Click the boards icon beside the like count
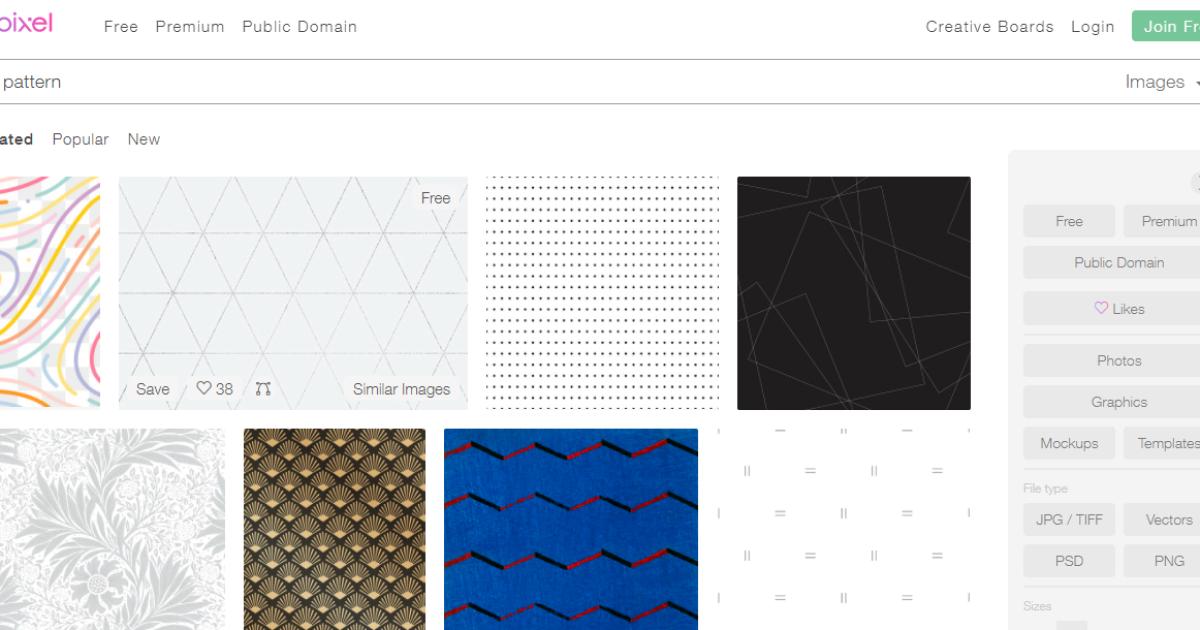1200x630 pixels. click(x=263, y=389)
